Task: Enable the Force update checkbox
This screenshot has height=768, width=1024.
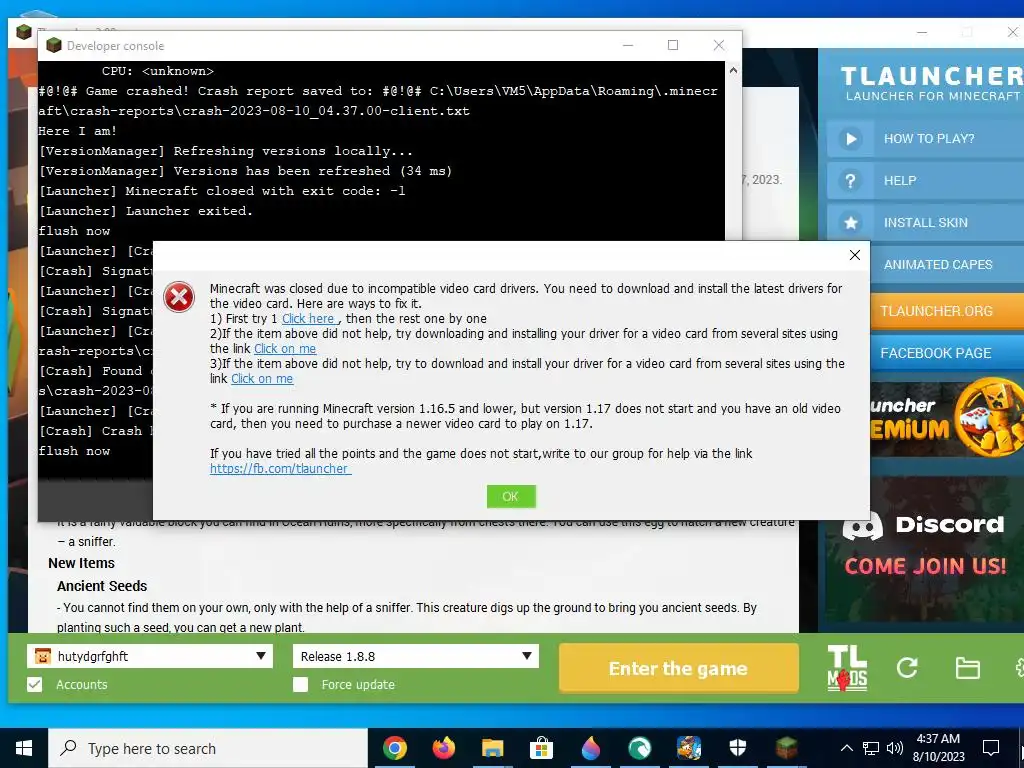Action: (300, 684)
